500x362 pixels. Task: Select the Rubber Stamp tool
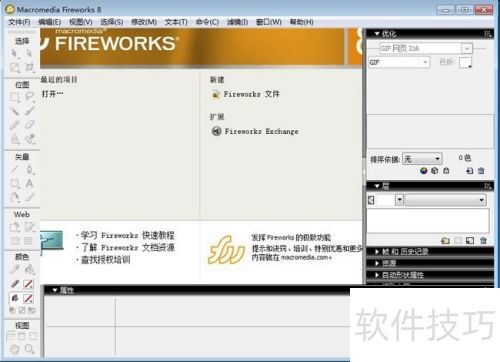[29, 139]
